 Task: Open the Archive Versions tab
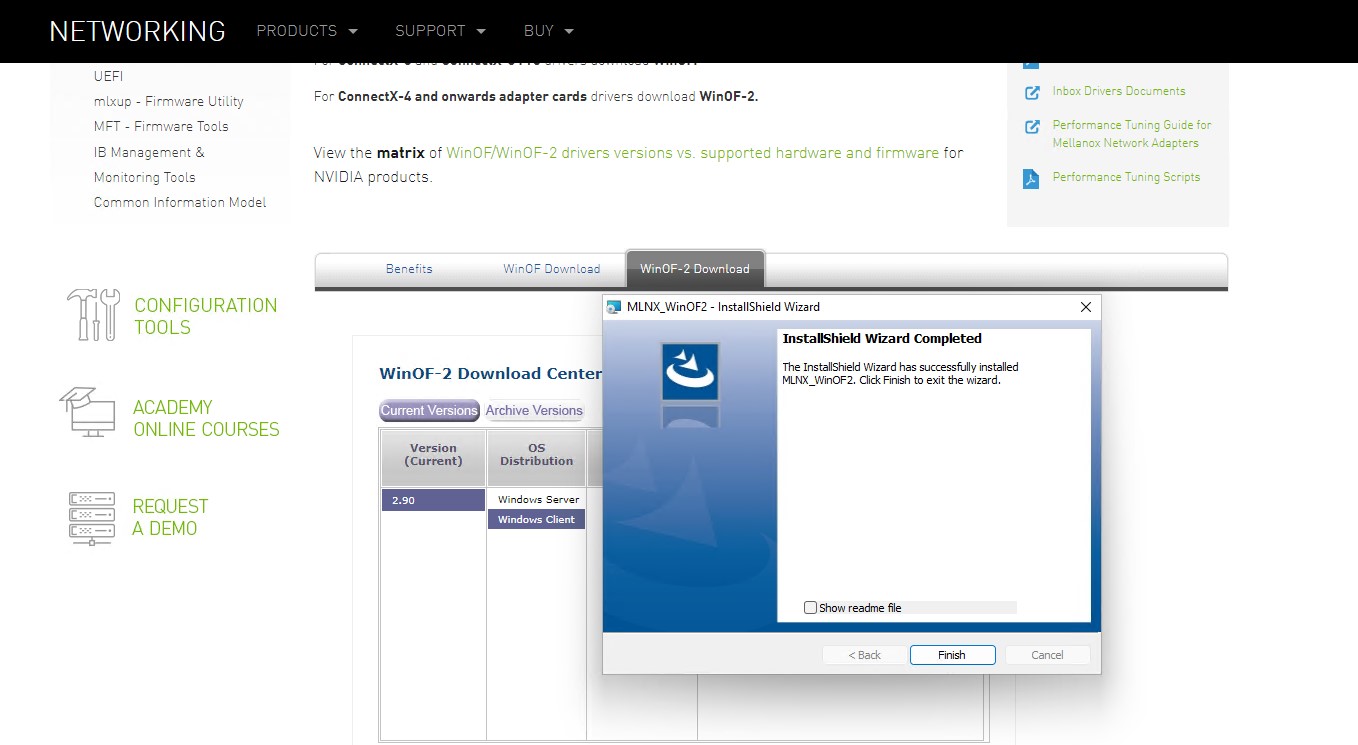coord(534,410)
